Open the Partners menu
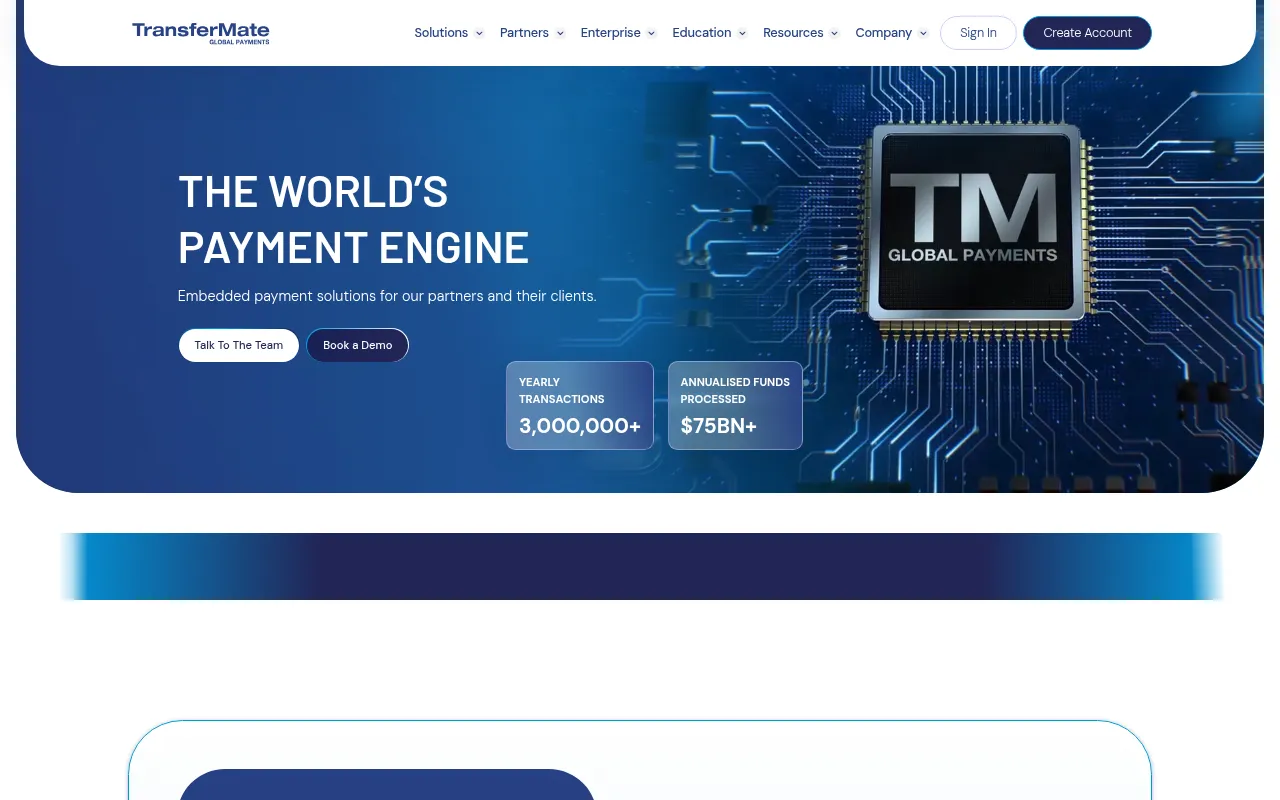Viewport: 1280px width, 800px height. click(524, 33)
